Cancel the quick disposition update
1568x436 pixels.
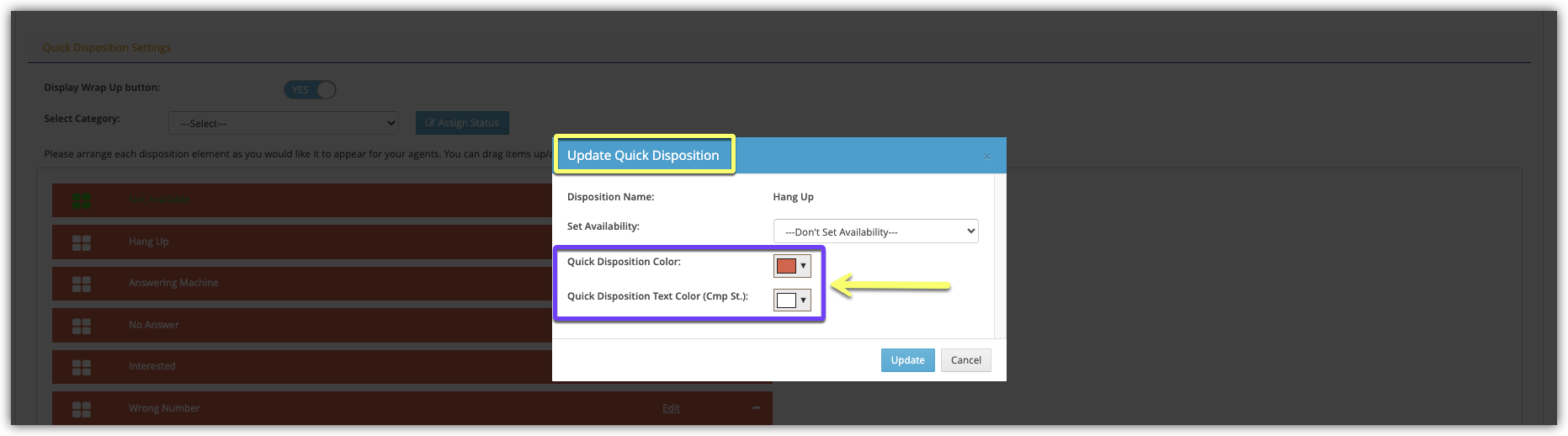click(965, 360)
